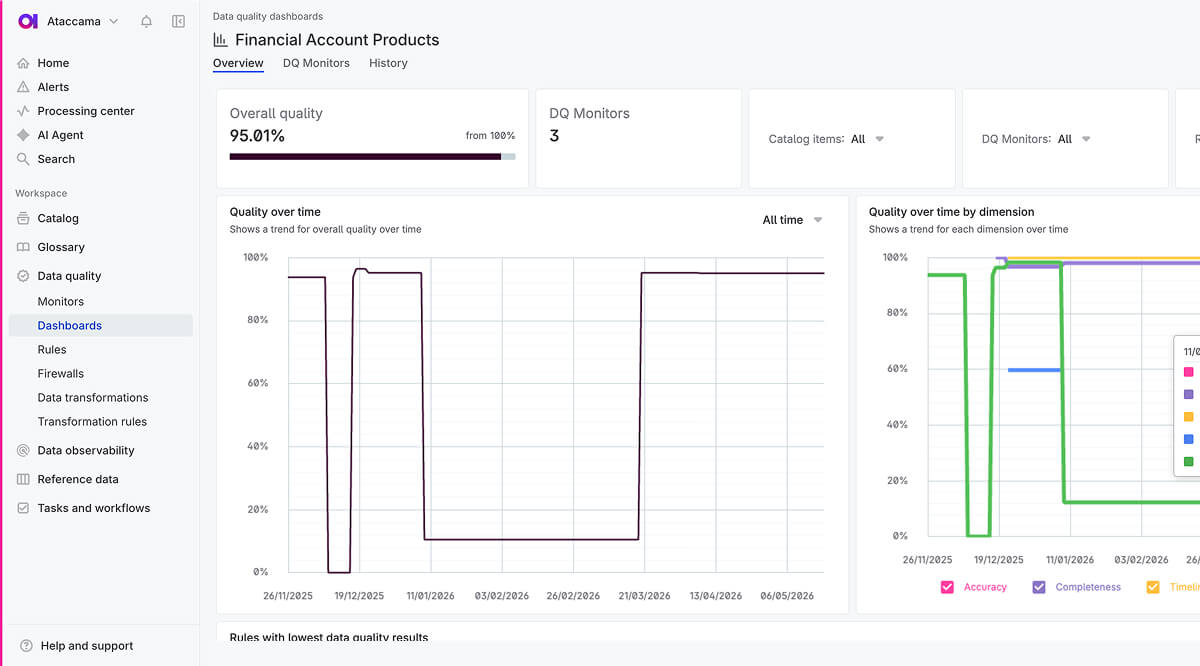This screenshot has width=1200, height=666.
Task: Click the Overall quality progress bar
Action: click(x=373, y=157)
